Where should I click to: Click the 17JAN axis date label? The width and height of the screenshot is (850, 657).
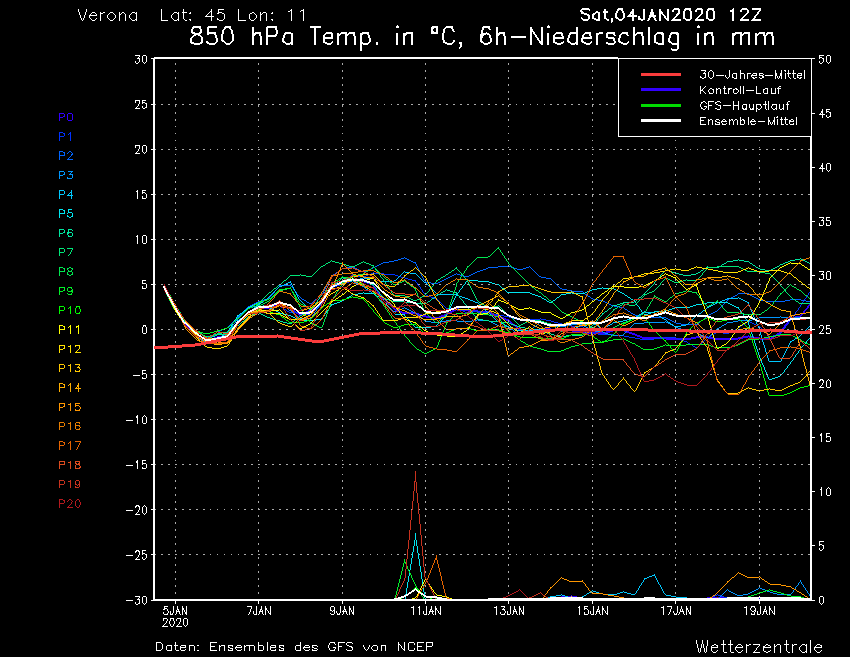click(x=676, y=611)
